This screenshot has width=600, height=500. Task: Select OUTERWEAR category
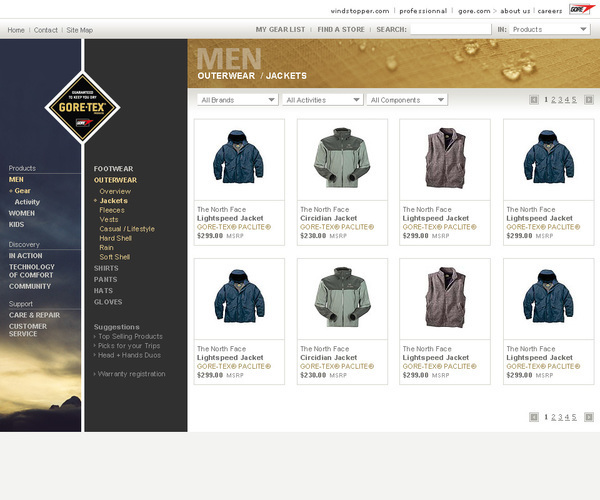click(115, 180)
